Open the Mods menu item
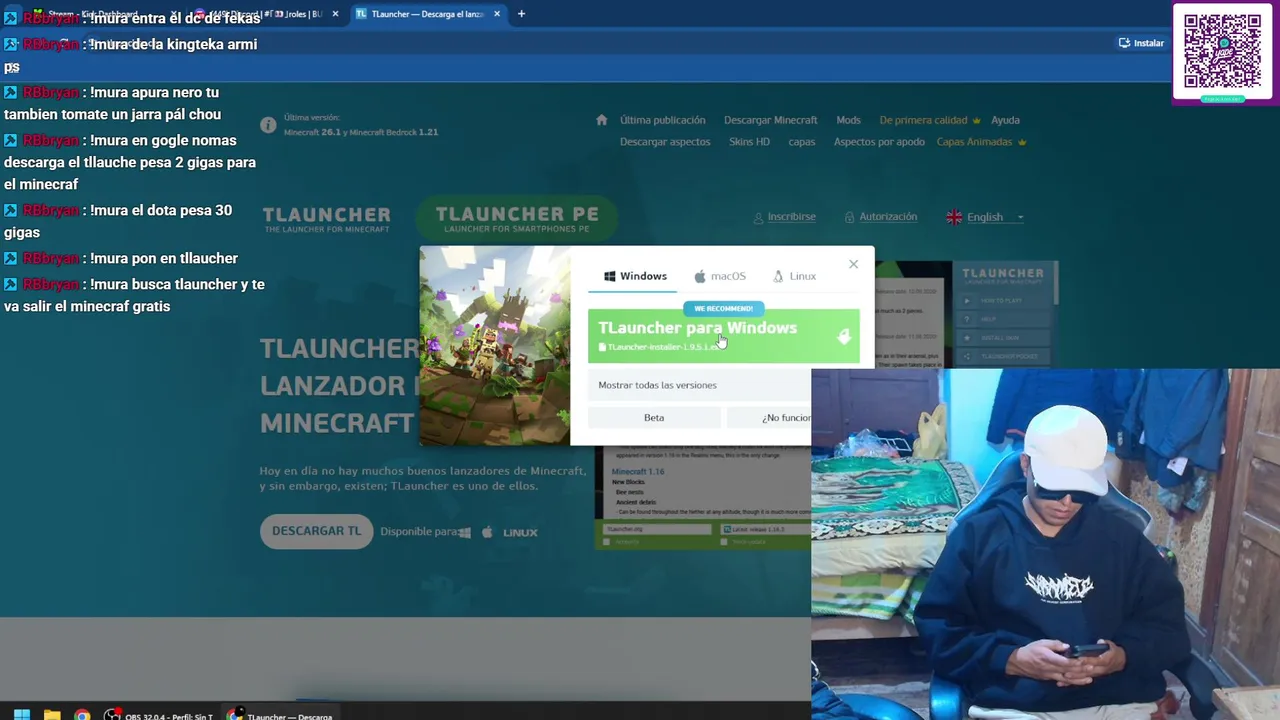This screenshot has height=720, width=1280. [848, 120]
